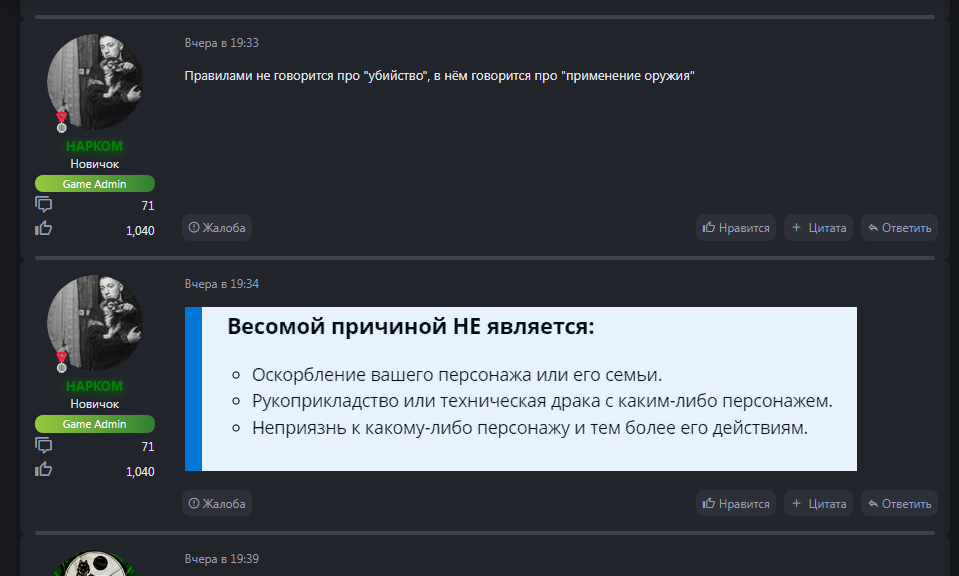Screen dimensions: 959x576
Task: Click the messages bubble icon in 19:33 post sidebar
Action: pyautogui.click(x=44, y=205)
